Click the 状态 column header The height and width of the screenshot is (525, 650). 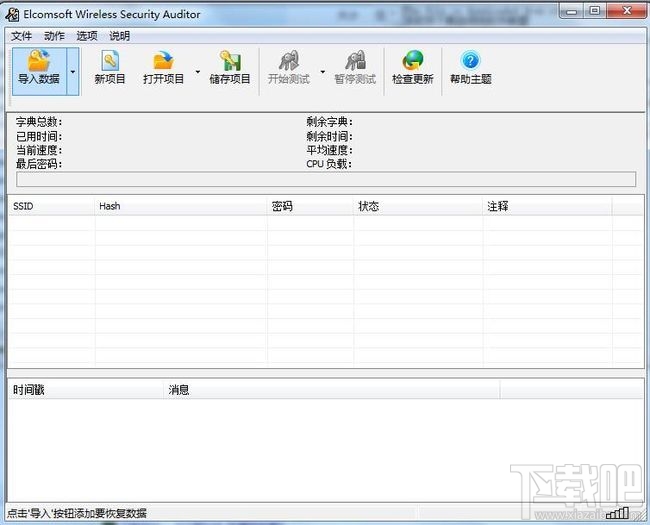(418, 206)
